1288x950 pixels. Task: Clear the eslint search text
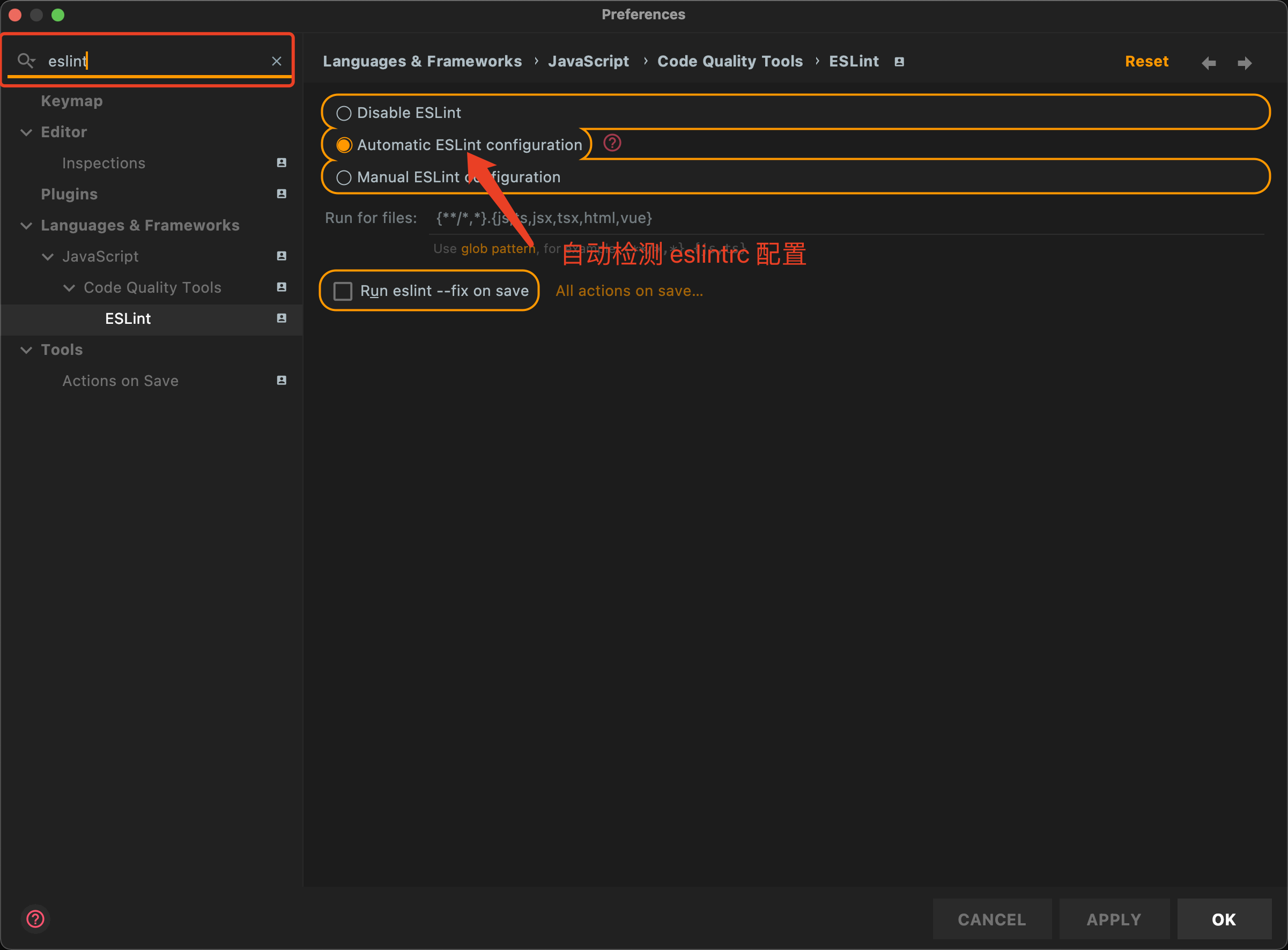coord(277,61)
